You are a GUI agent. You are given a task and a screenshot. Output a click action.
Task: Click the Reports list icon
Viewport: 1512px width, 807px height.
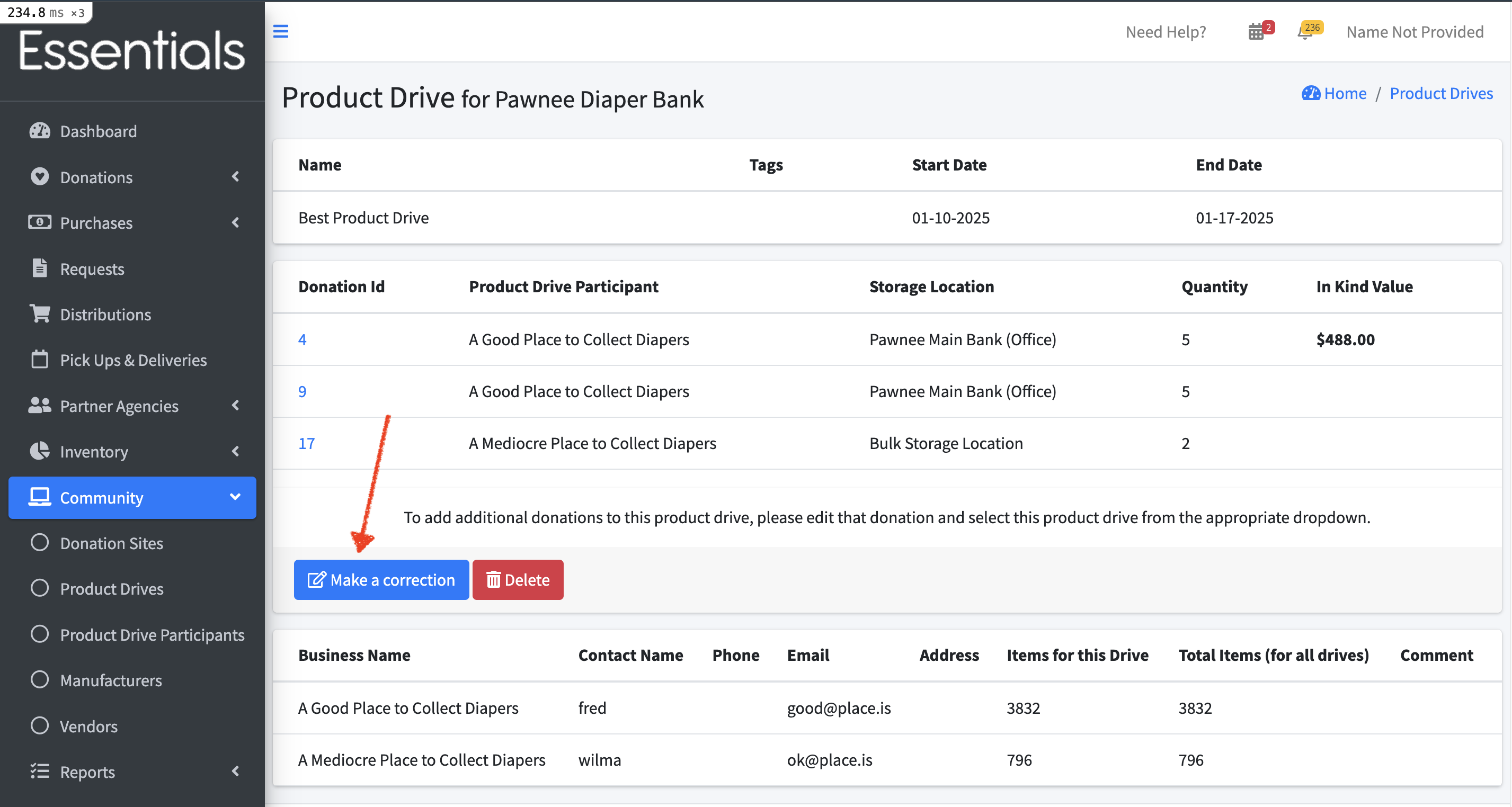click(x=39, y=771)
